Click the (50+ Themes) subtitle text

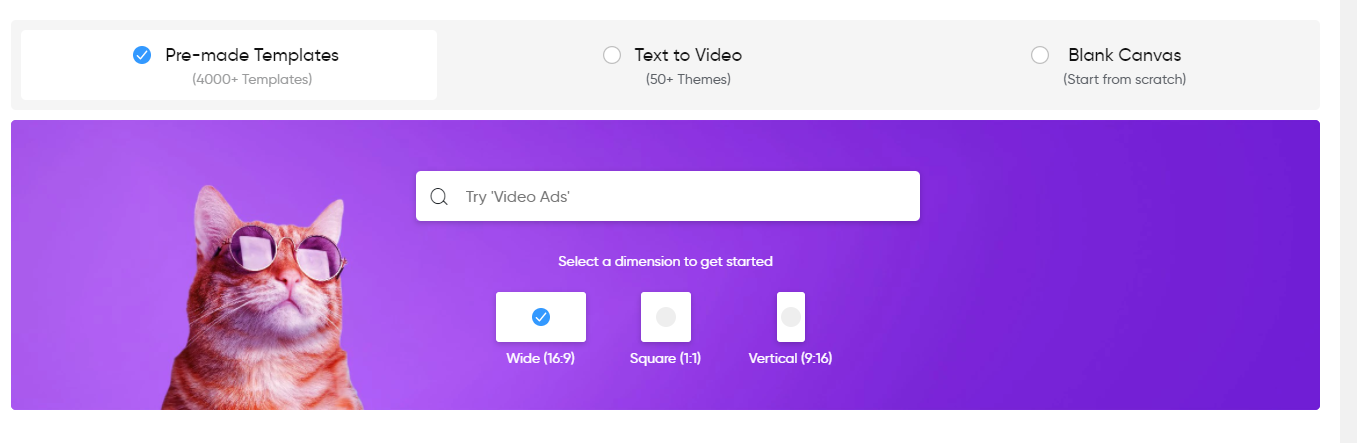(x=688, y=79)
